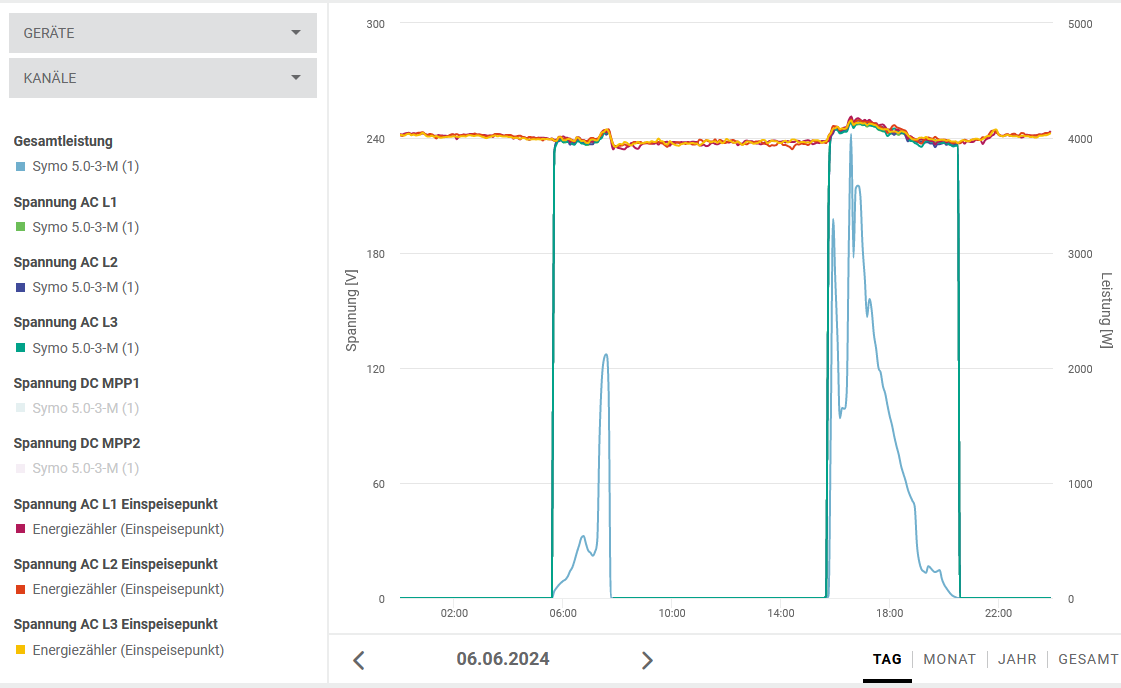Select the TAG view tab
Image resolution: width=1121 pixels, height=688 pixels.
click(887, 659)
